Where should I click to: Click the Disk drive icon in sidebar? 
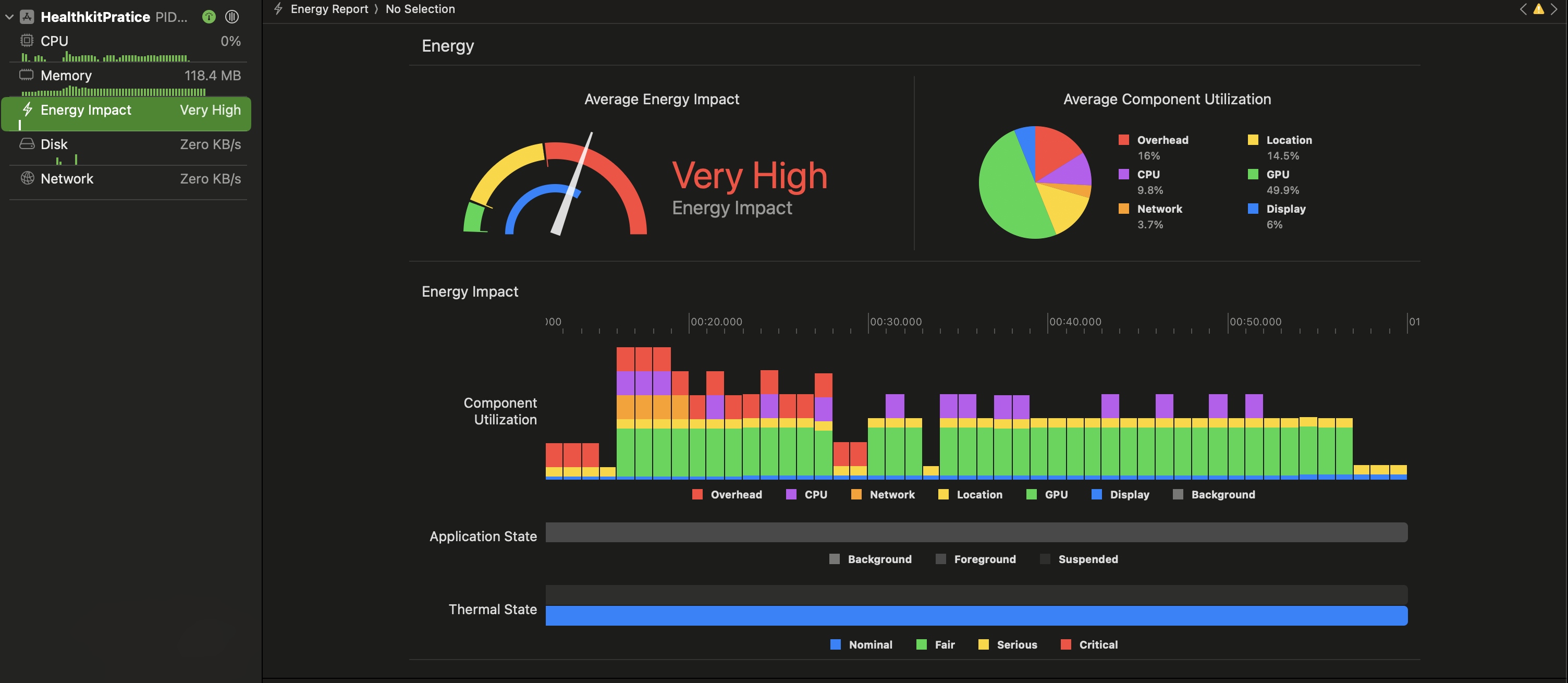point(27,144)
